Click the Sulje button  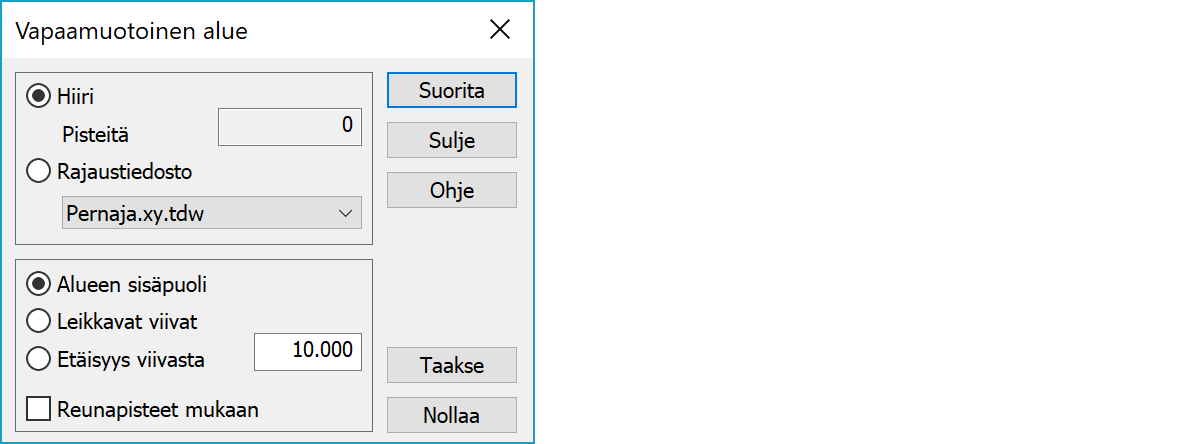tap(451, 140)
